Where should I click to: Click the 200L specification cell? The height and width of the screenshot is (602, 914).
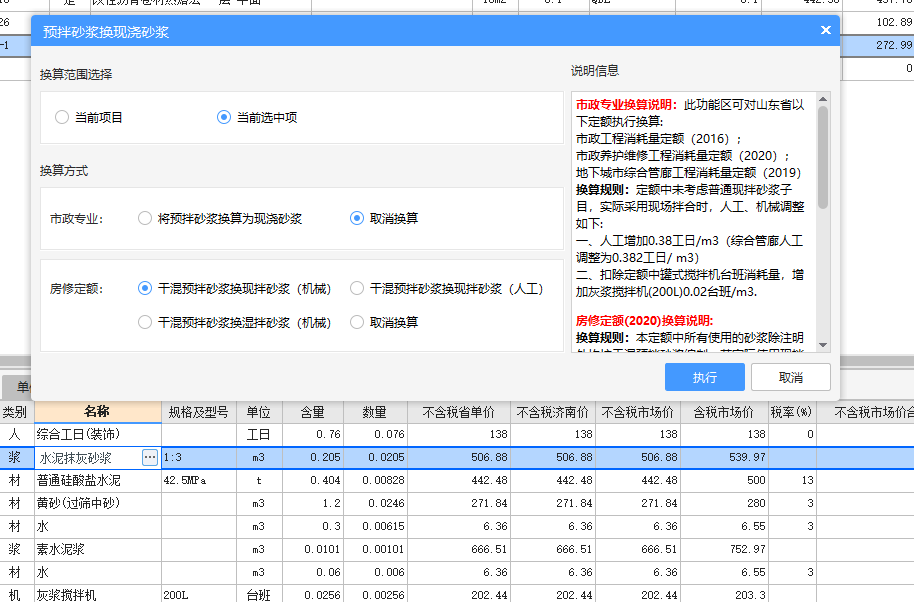199,595
